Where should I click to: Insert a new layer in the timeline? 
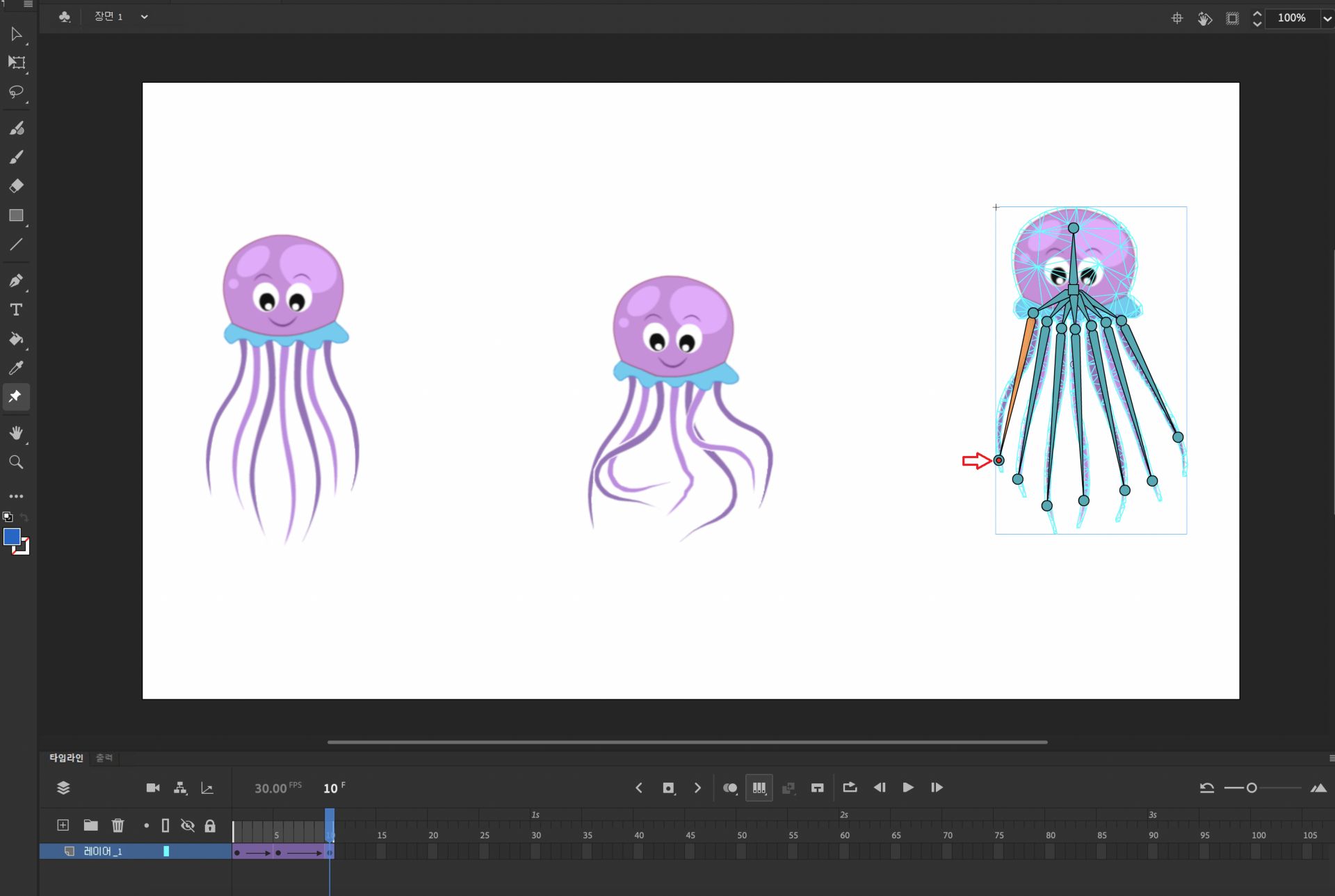point(62,826)
